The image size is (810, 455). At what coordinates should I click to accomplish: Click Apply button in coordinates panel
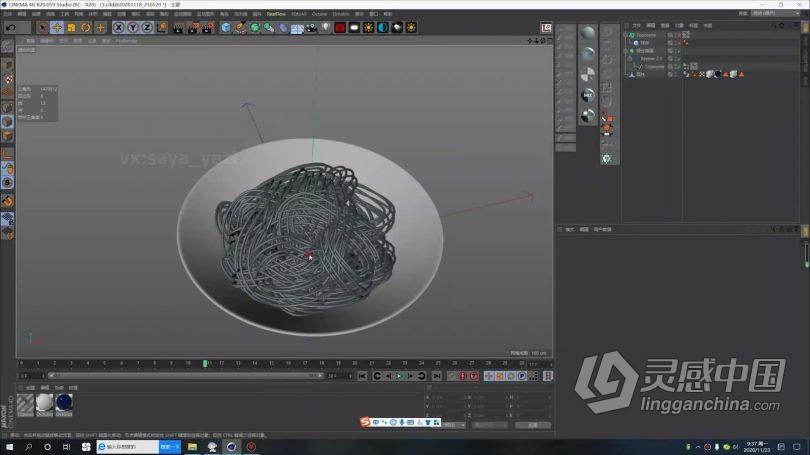[533, 425]
